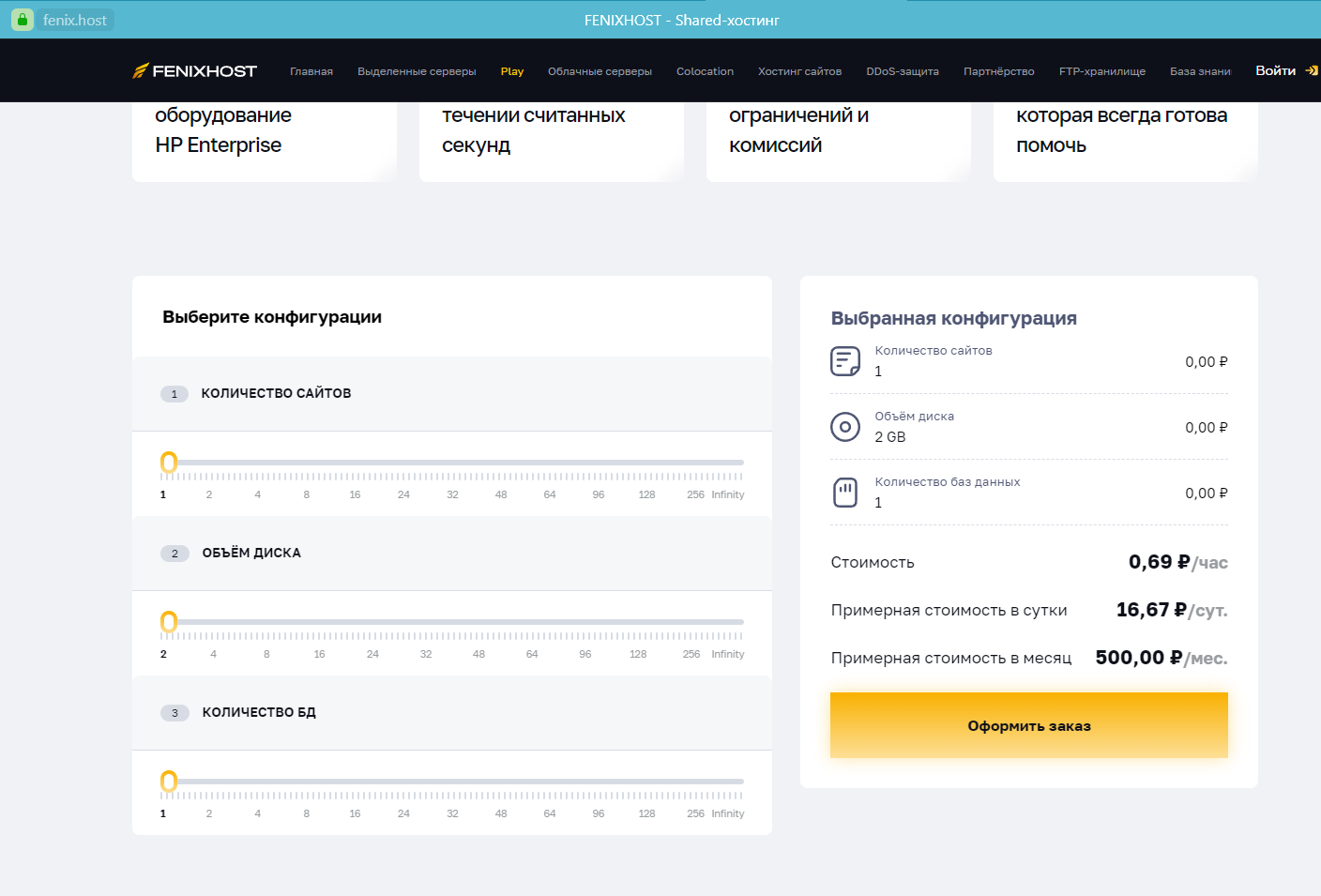Screen dimensions: 1321x896
Task: Click the Количество сайтов slider handle
Action: click(169, 463)
